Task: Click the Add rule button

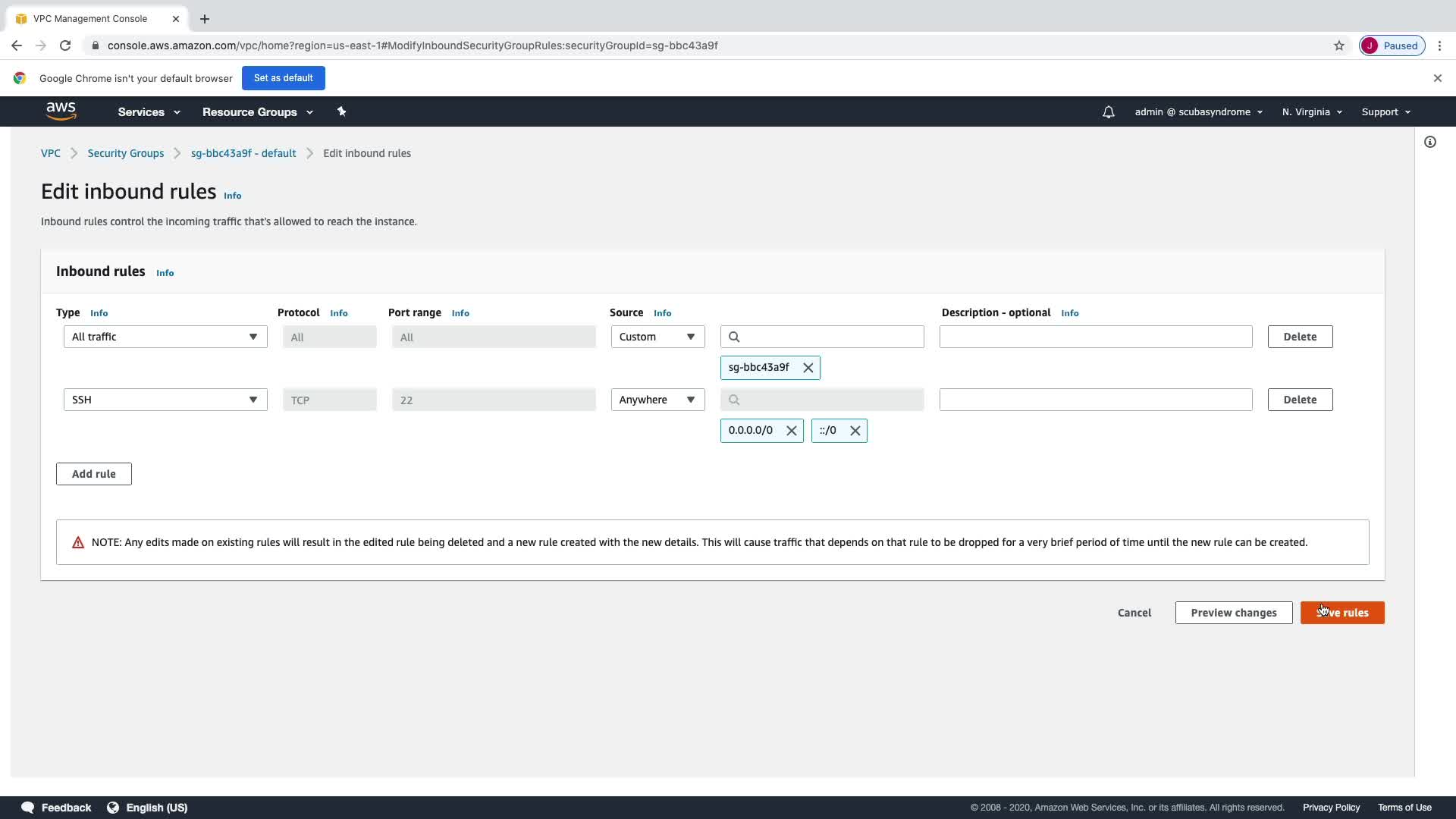Action: point(94,474)
